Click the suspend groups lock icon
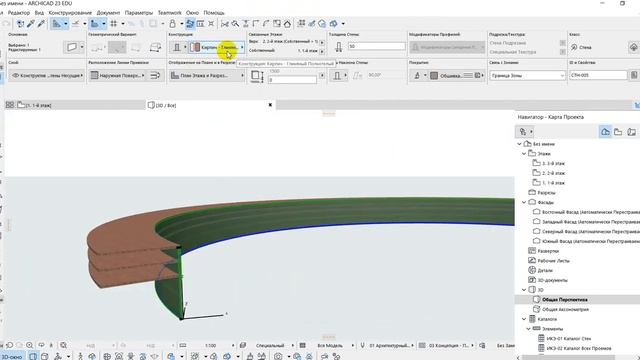The width and height of the screenshot is (640, 360). point(173,24)
